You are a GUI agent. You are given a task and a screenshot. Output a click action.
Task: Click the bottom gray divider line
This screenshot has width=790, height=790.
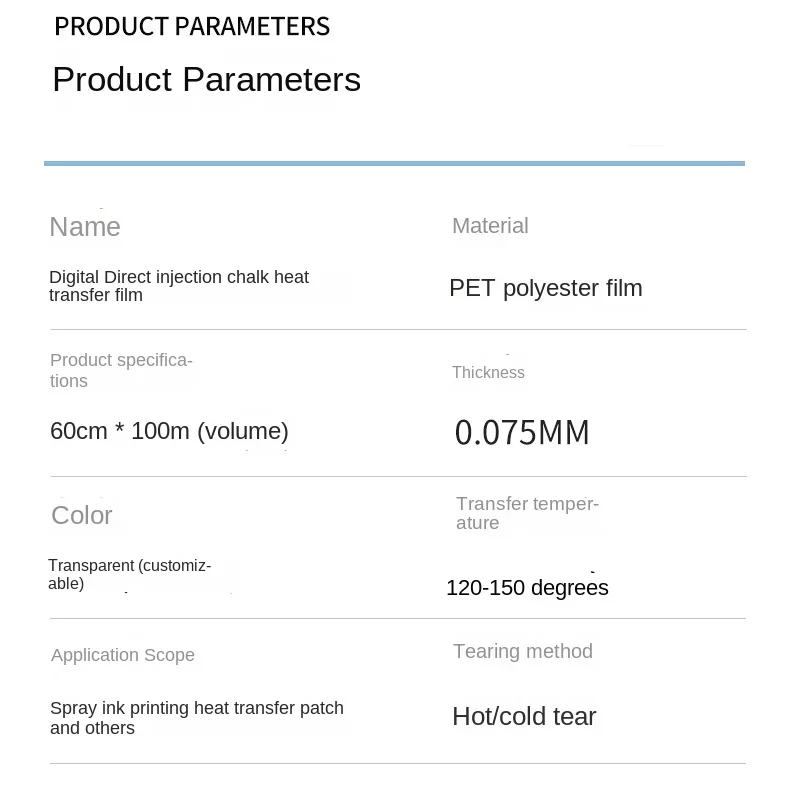pos(398,764)
